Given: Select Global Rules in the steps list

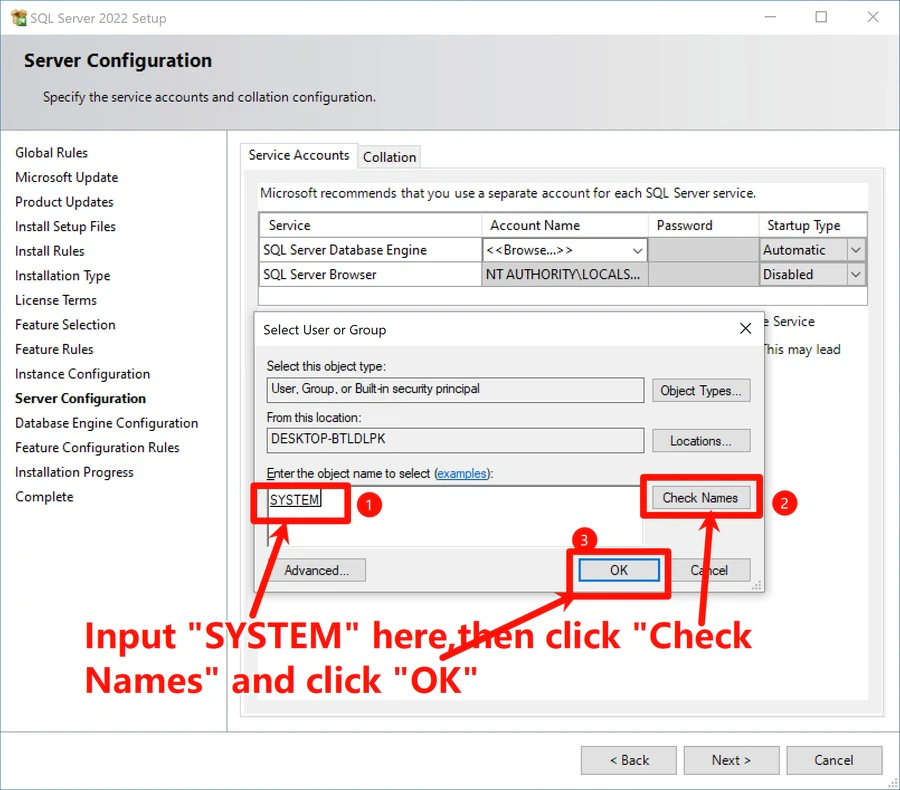Looking at the screenshot, I should tap(52, 153).
